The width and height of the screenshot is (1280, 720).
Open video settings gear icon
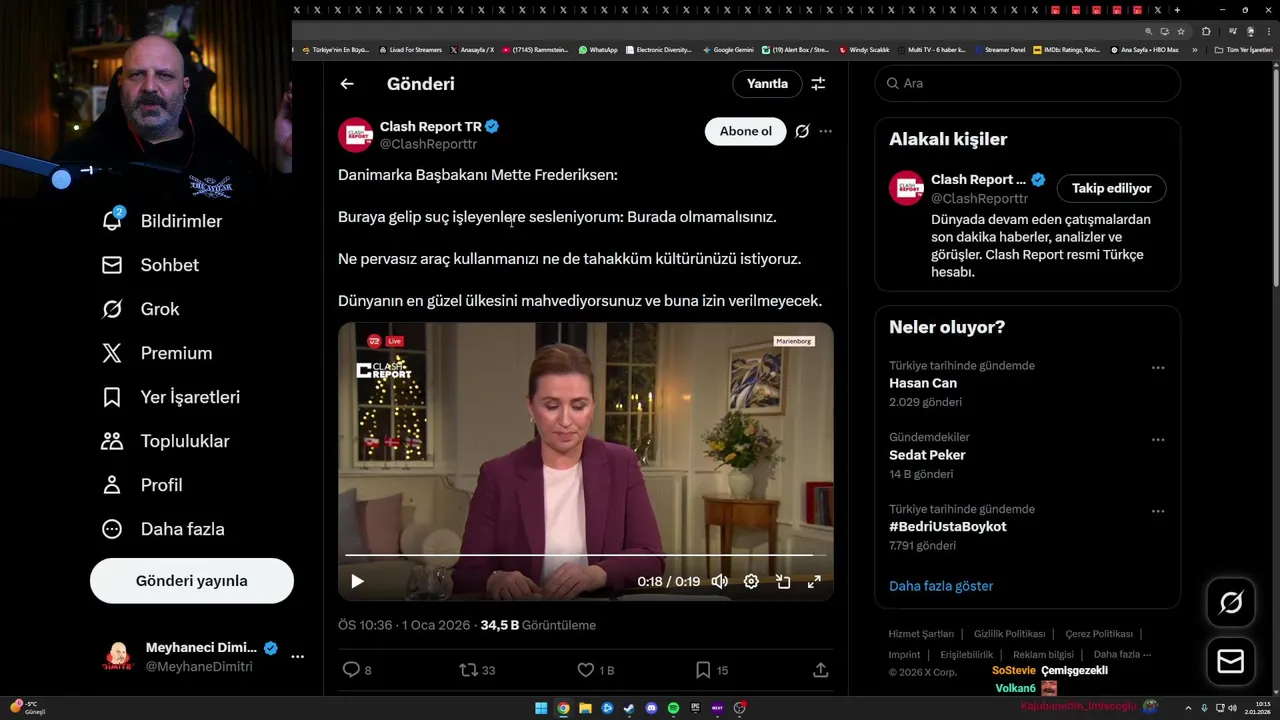click(751, 581)
